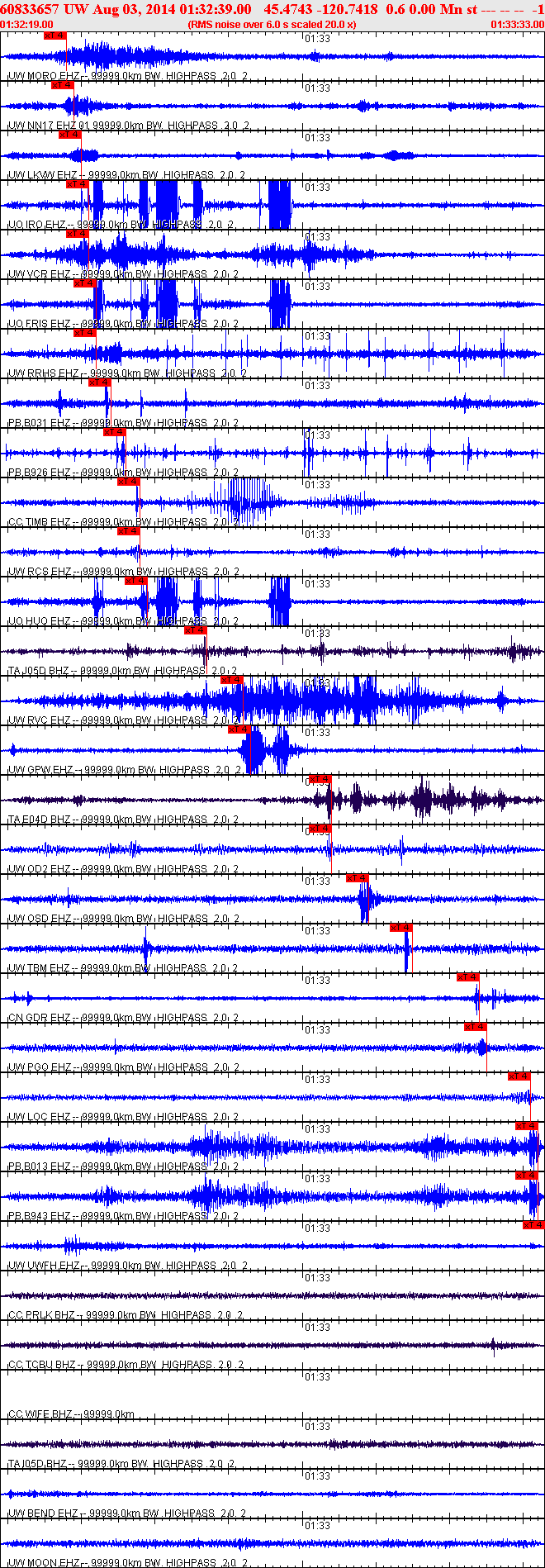Click the CC TIMB EHZ station label

[x=40, y=522]
